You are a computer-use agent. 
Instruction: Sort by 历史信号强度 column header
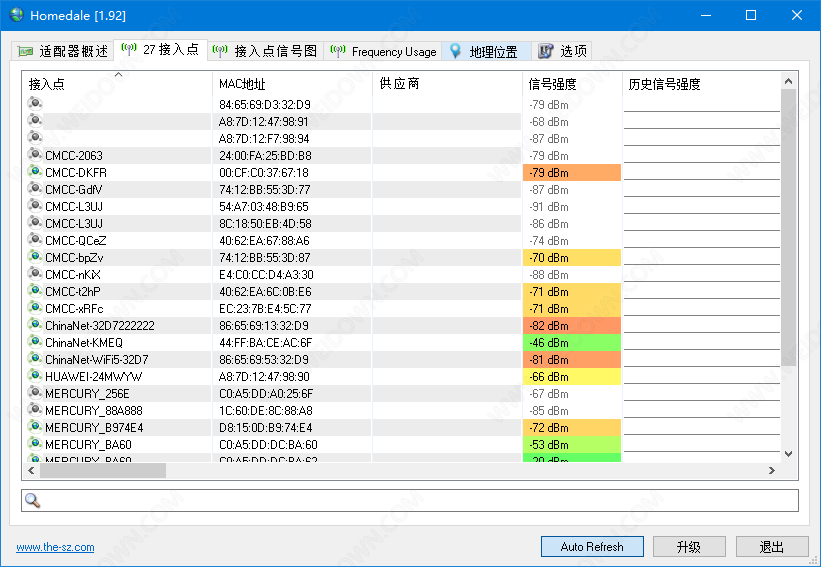[x=701, y=84]
